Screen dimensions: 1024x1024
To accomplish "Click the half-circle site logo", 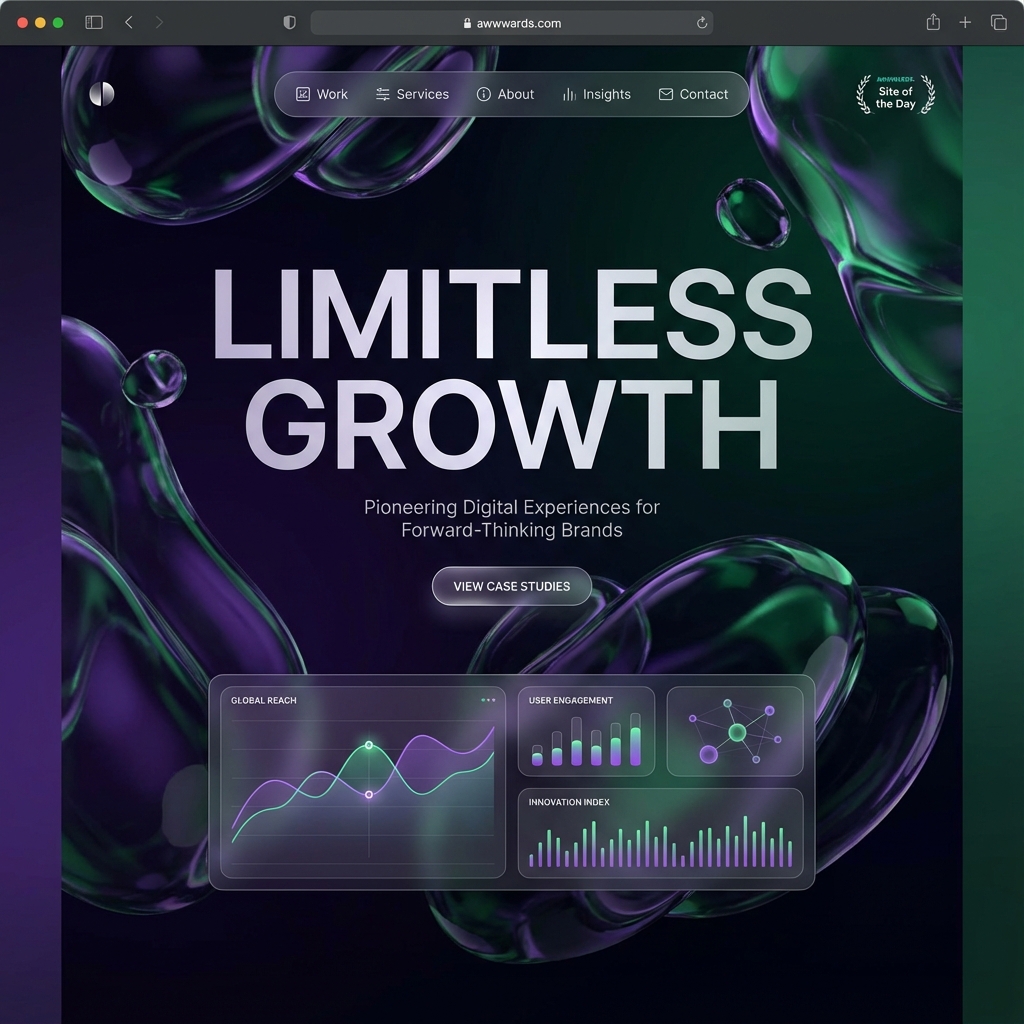I will coord(102,94).
